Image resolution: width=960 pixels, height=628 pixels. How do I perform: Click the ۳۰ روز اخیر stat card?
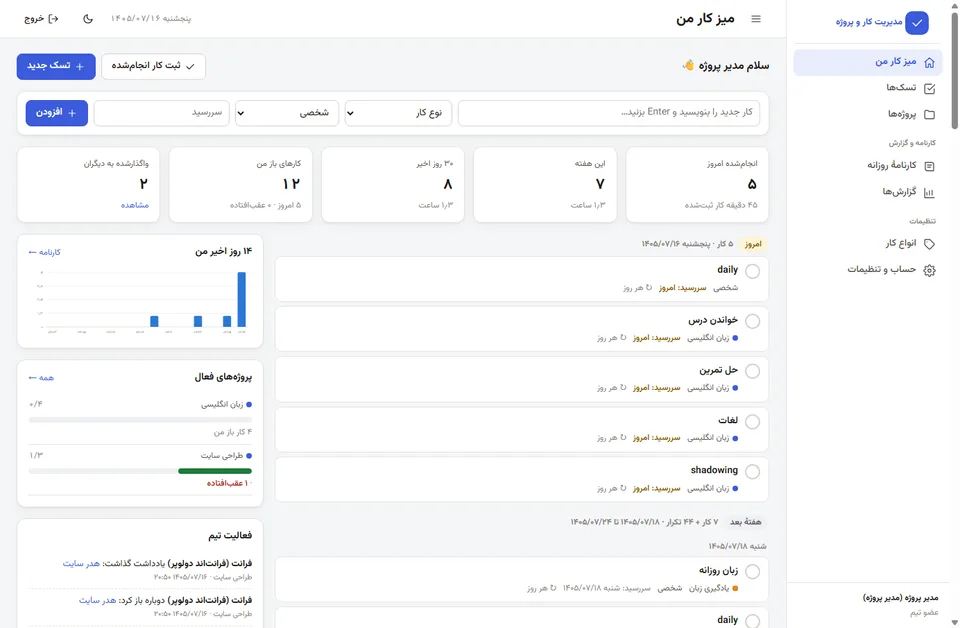392,185
